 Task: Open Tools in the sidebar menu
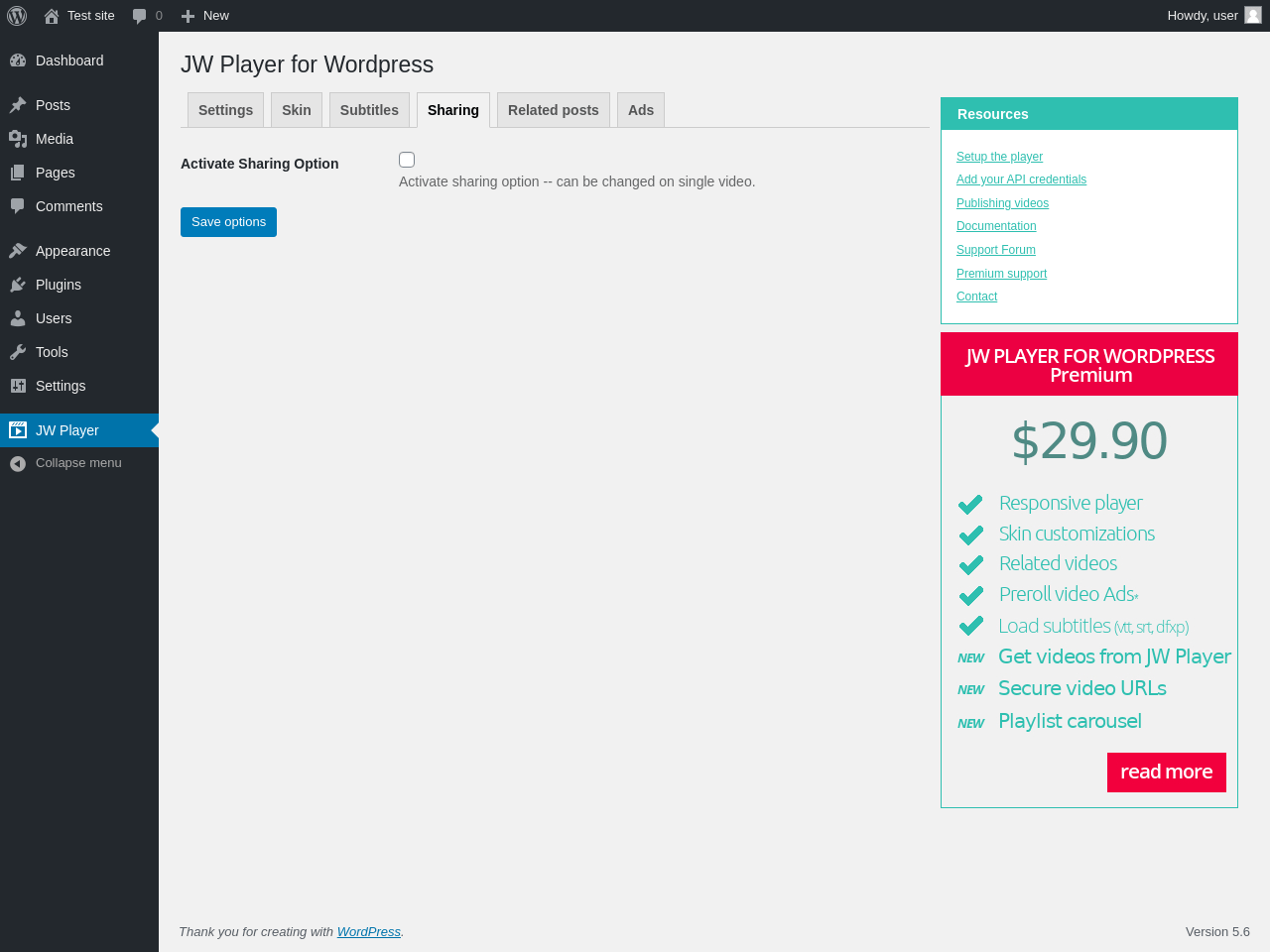coord(79,352)
